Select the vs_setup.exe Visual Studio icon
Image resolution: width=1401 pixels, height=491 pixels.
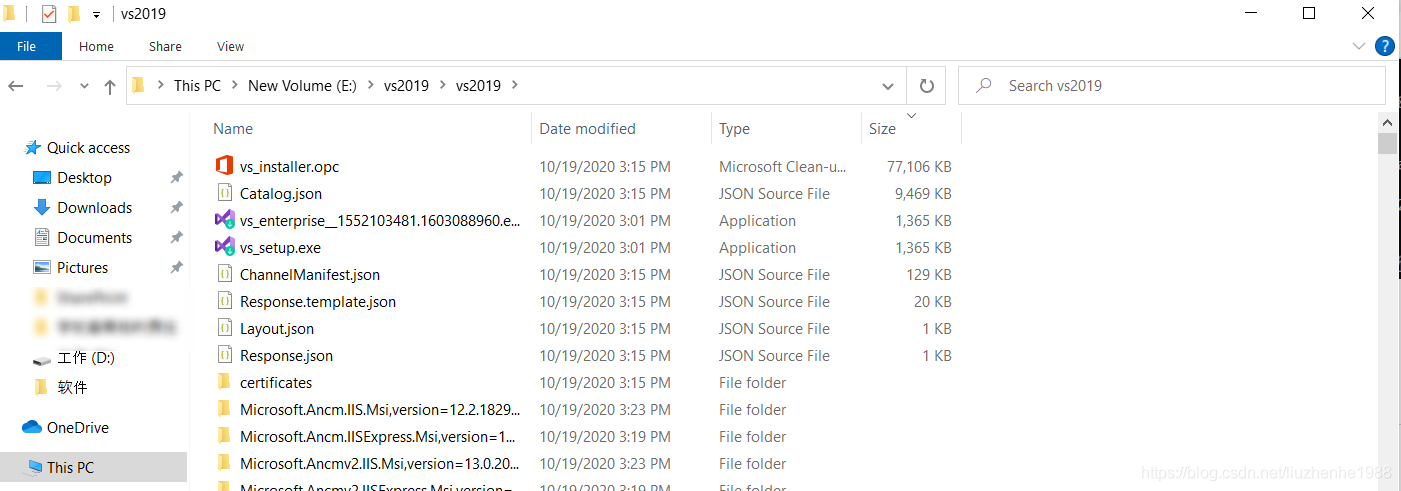coord(224,247)
